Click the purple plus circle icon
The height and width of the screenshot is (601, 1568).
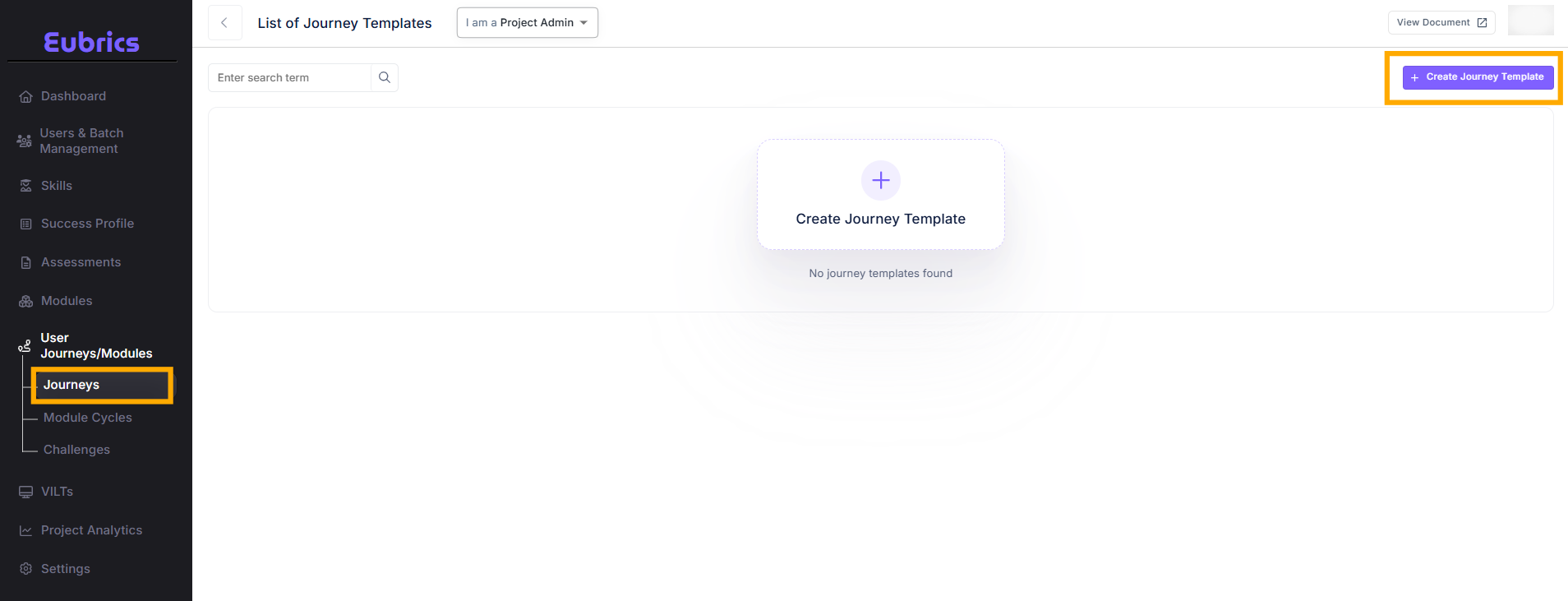coord(881,180)
